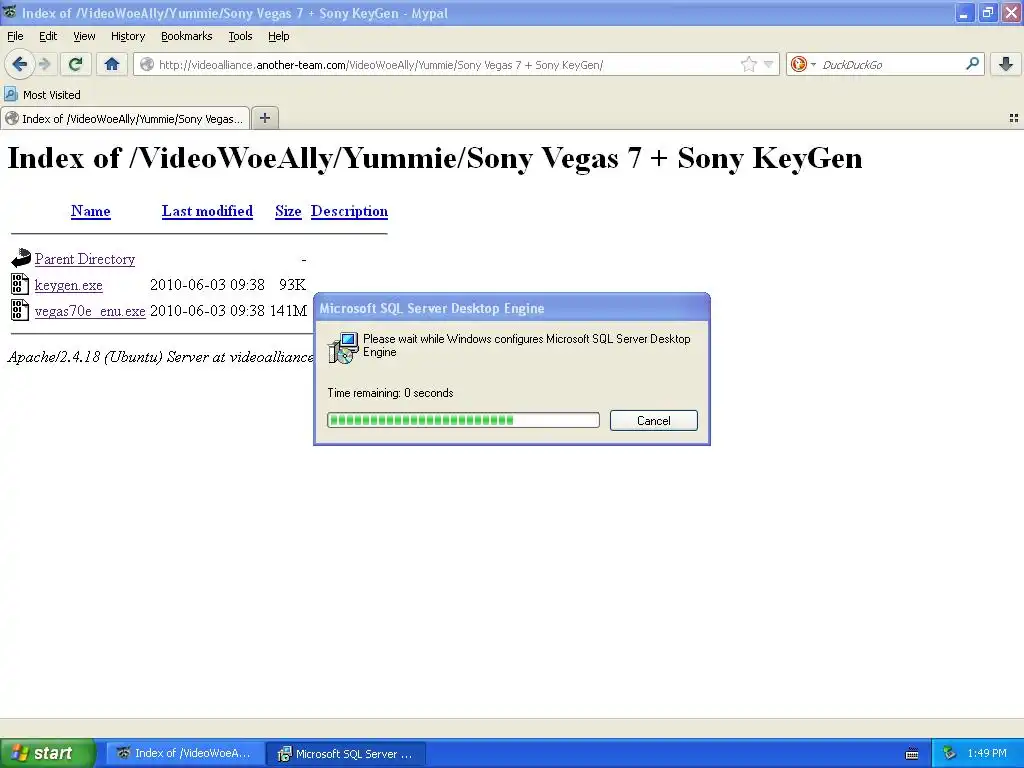Click the binary file icon beside vegas70e_enu.exe
Viewport: 1024px width, 768px height.
[x=20, y=310]
